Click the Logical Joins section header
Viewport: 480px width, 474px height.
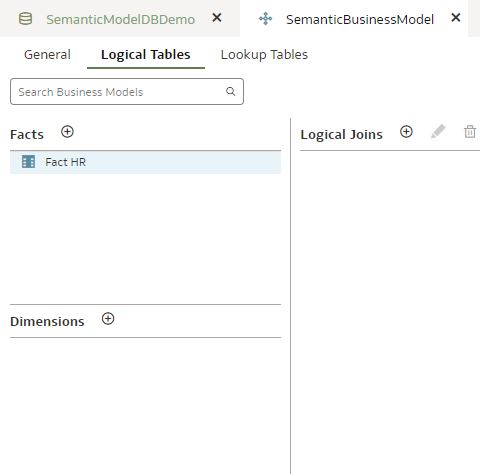(342, 135)
